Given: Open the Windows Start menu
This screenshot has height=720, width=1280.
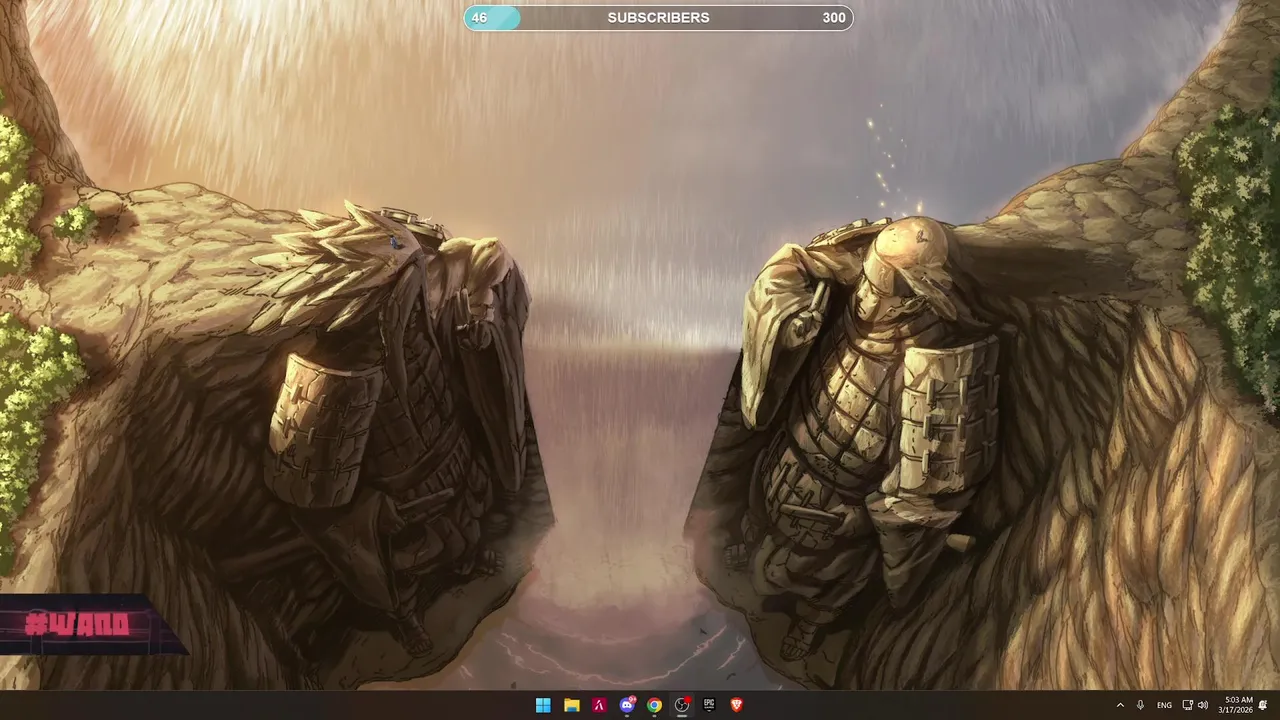Looking at the screenshot, I should [x=543, y=705].
